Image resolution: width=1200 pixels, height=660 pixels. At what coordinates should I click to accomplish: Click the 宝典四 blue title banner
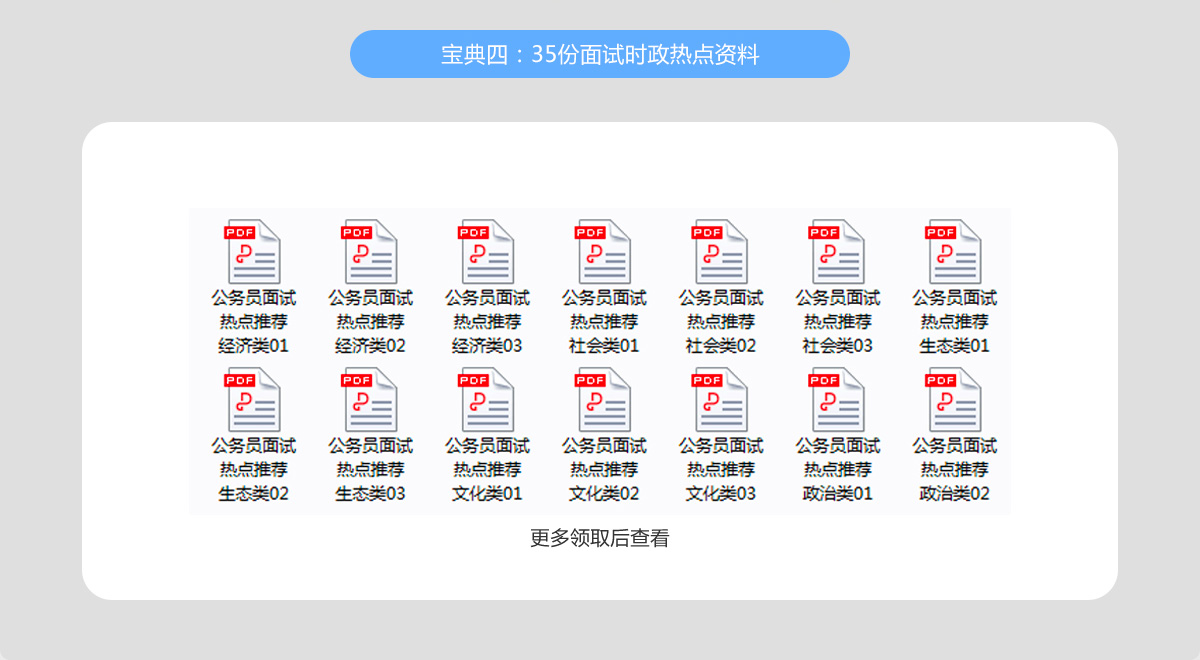[x=600, y=54]
